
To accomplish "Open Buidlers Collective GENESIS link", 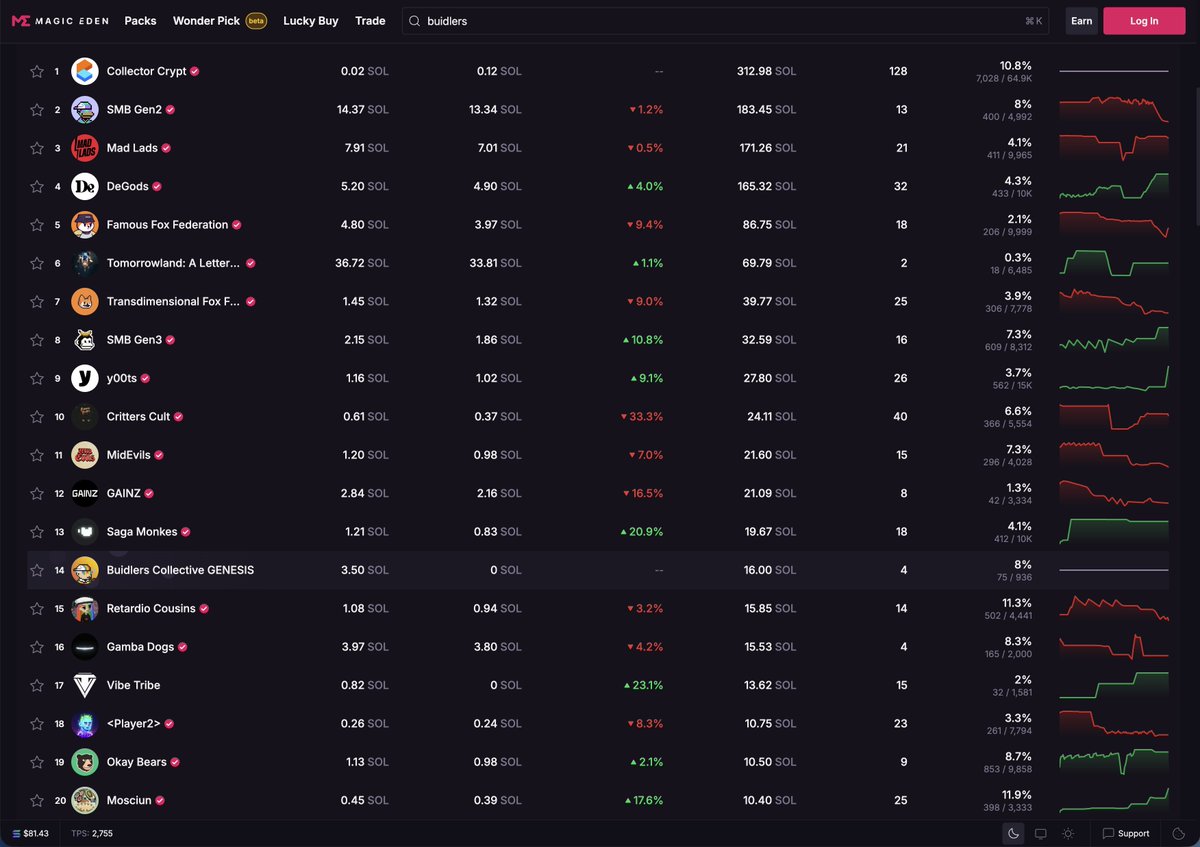I will (180, 570).
